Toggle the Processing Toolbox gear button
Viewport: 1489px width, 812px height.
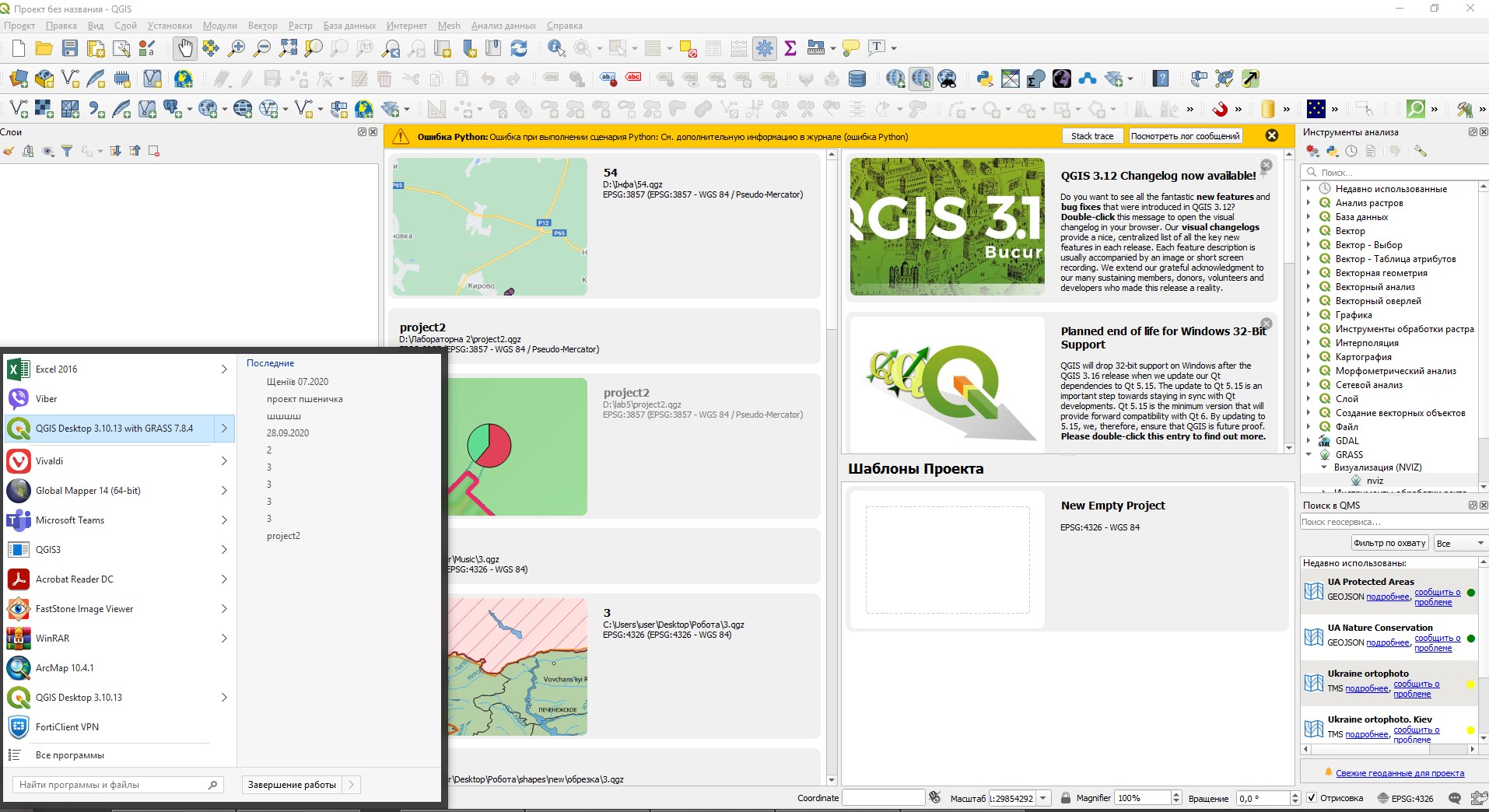coord(765,48)
